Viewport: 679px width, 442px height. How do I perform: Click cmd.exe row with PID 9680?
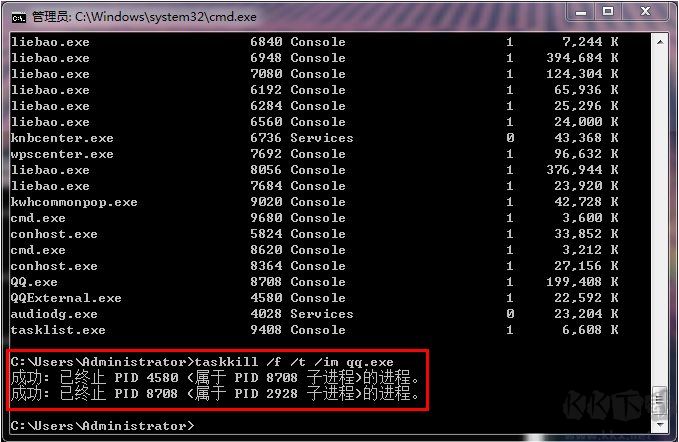pos(314,218)
